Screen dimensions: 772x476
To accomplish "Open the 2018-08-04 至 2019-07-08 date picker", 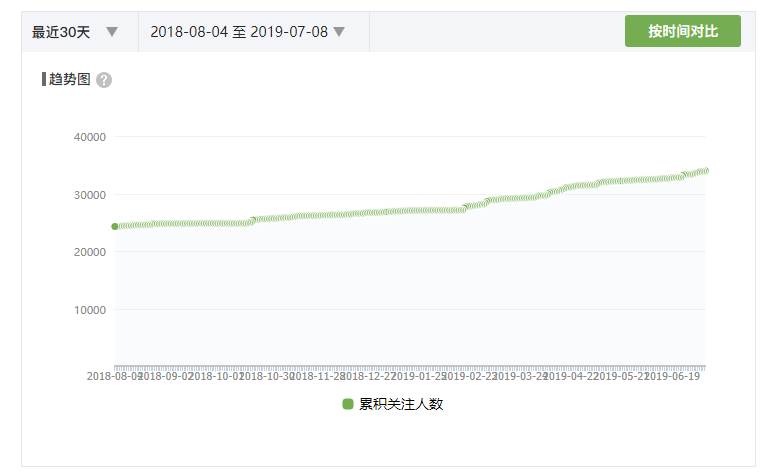I will coord(238,32).
